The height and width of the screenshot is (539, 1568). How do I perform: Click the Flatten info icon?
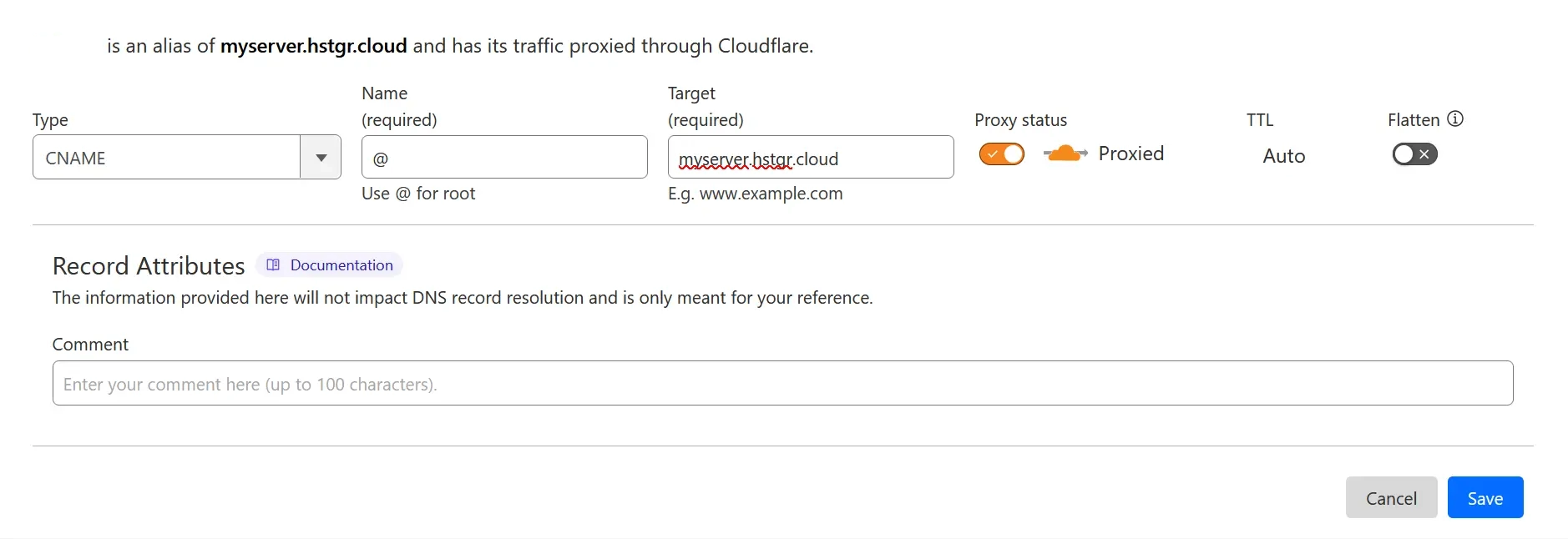click(1456, 118)
